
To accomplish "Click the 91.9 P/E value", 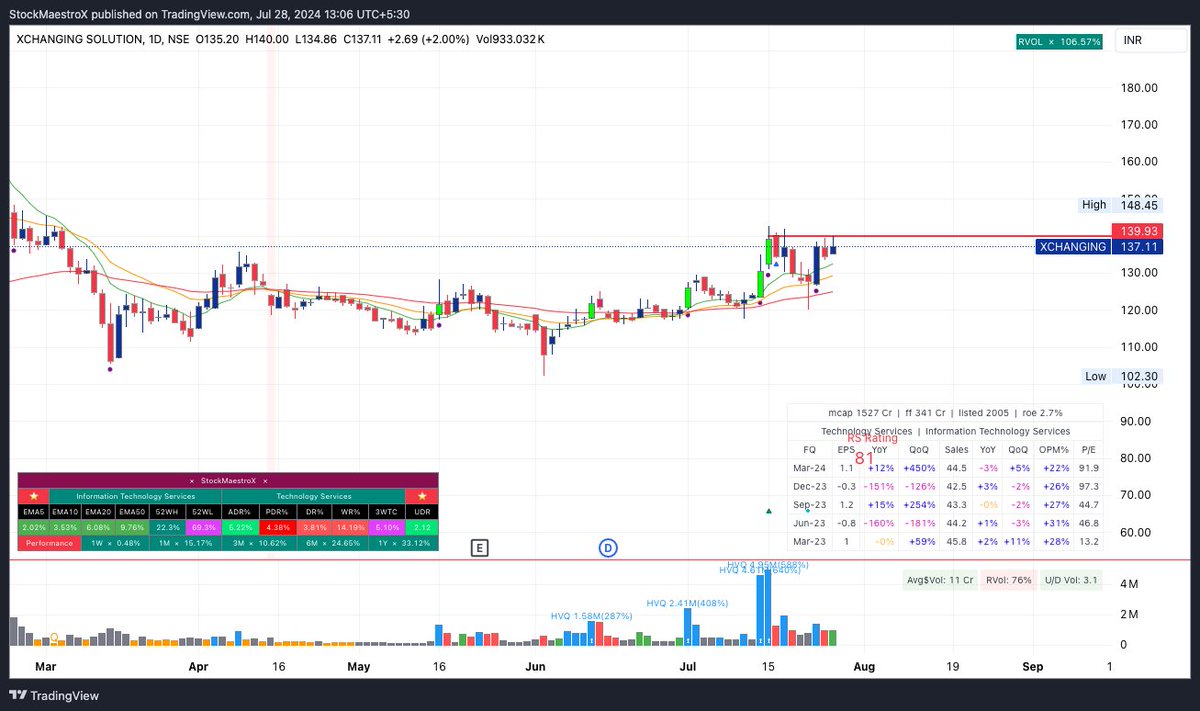I will point(1088,467).
